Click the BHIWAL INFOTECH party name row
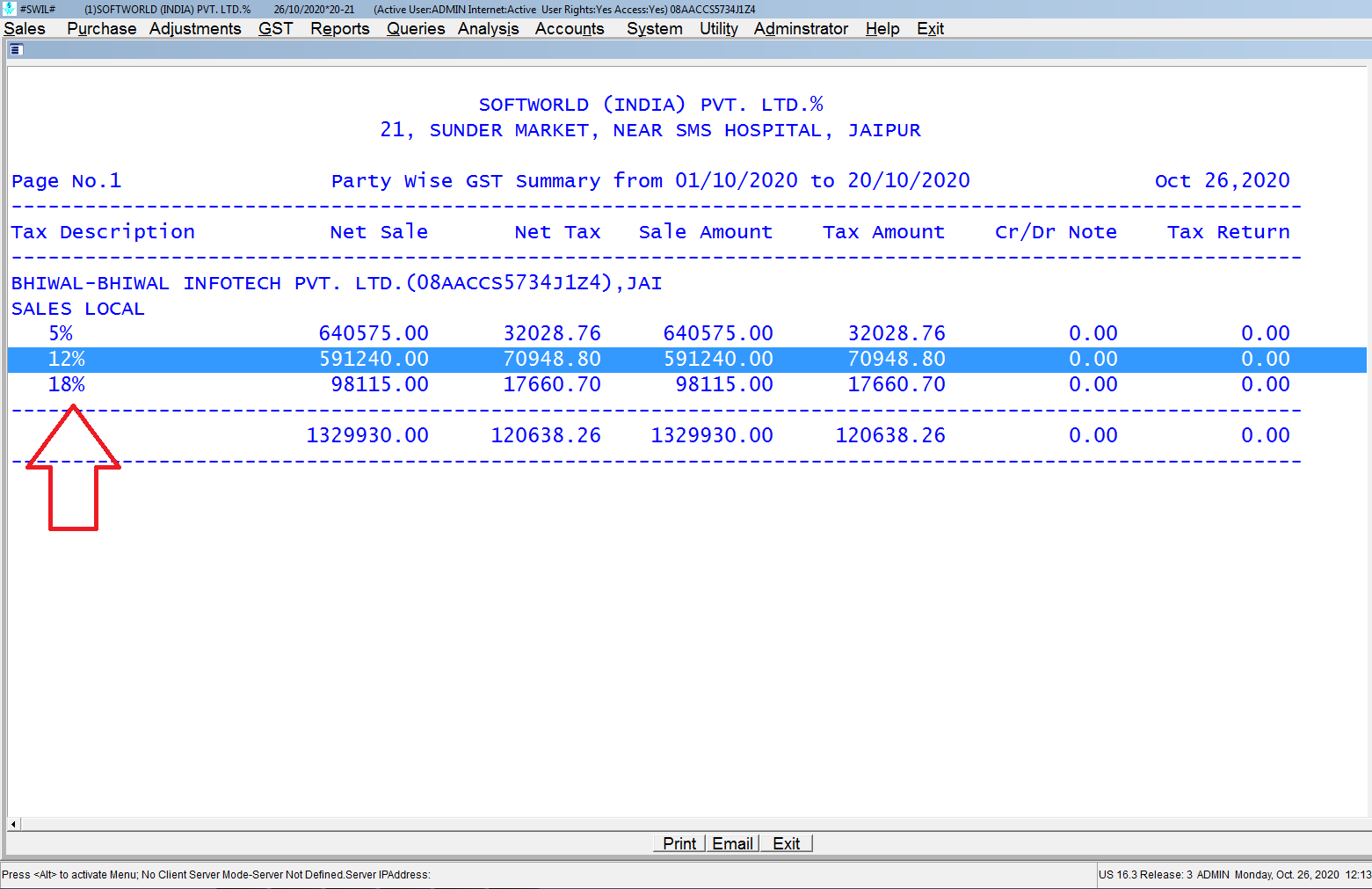 pyautogui.click(x=337, y=283)
